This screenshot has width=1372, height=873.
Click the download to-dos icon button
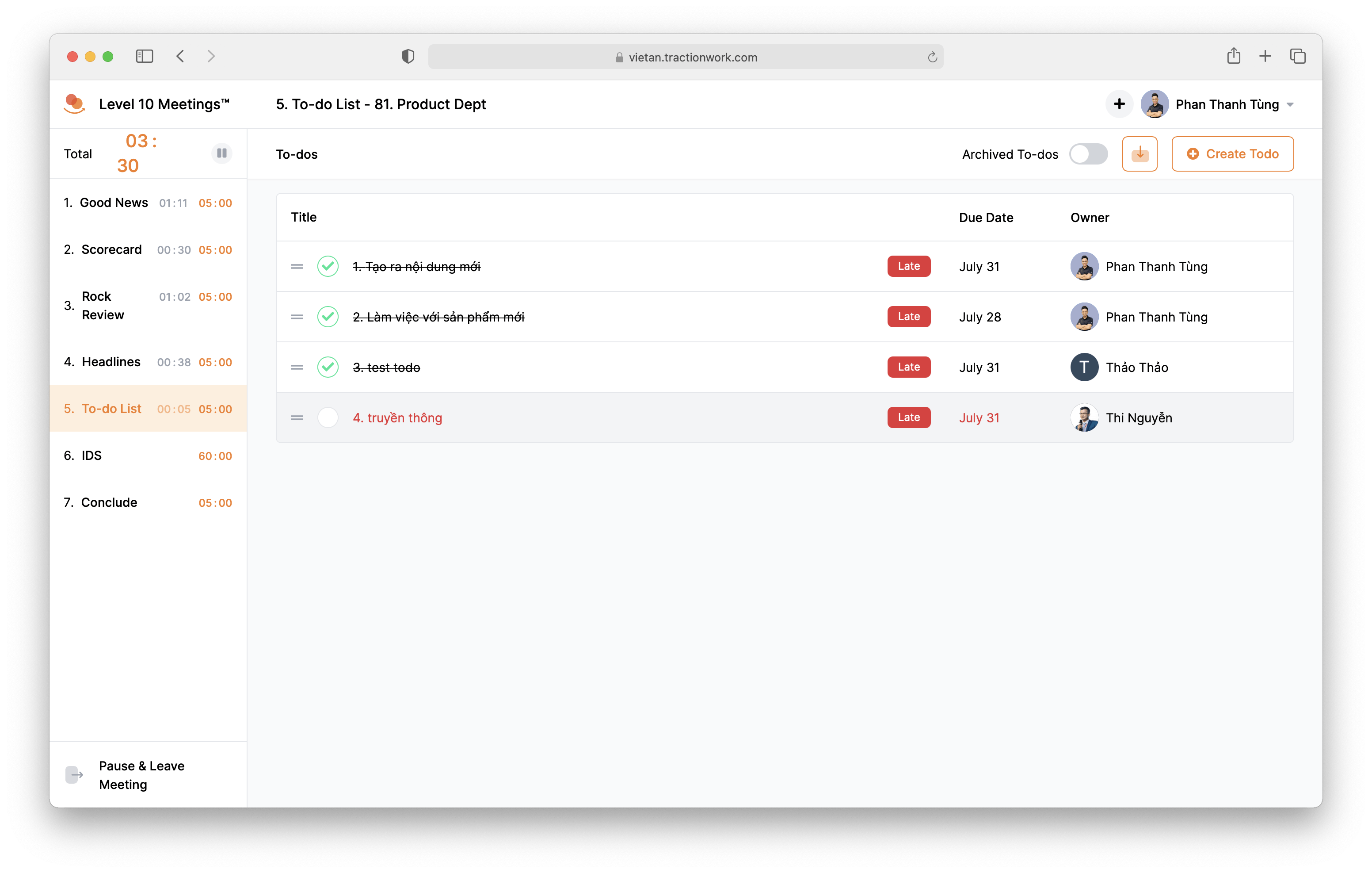(1140, 154)
